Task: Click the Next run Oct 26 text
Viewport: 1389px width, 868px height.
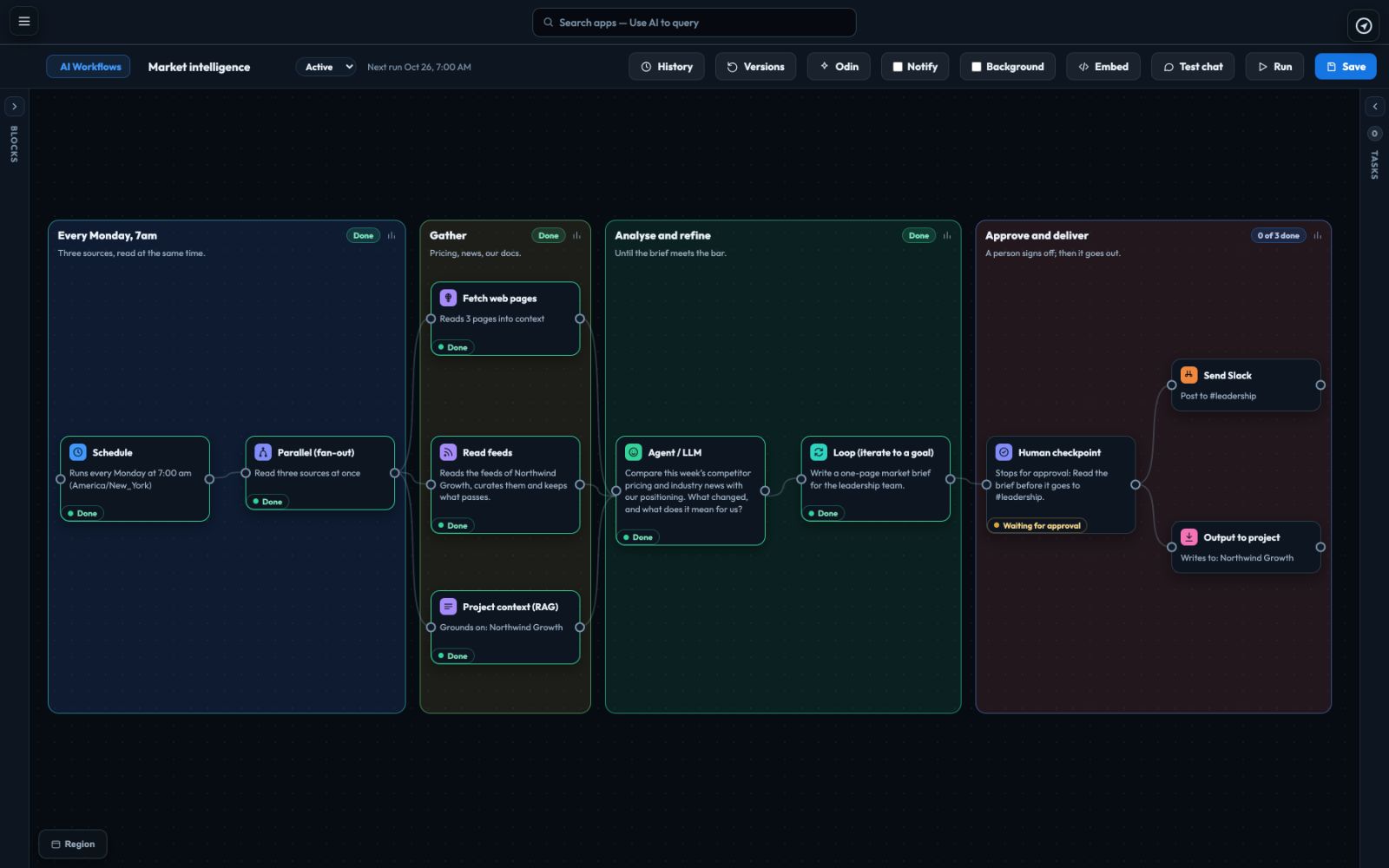Action: [419, 67]
